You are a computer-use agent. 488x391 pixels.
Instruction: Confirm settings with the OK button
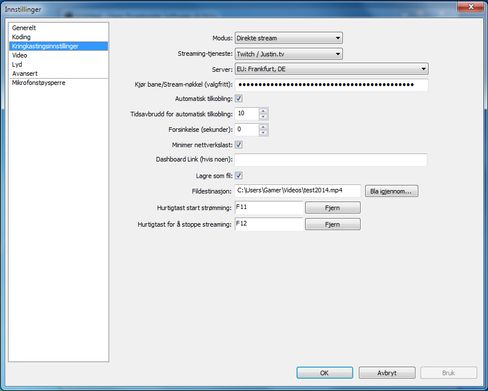(324, 373)
